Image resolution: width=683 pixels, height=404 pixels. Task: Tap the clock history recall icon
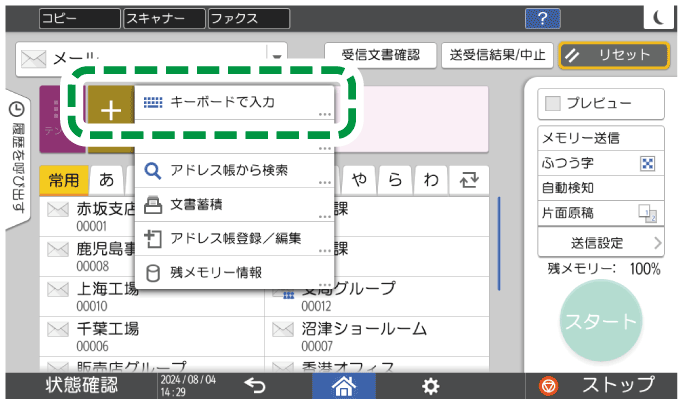17,109
